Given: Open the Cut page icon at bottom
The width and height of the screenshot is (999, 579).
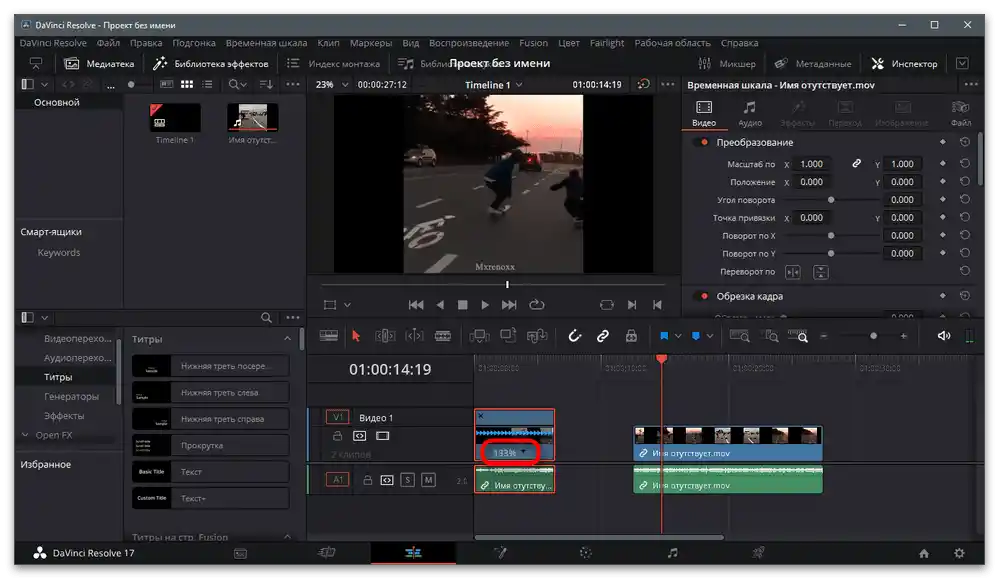Looking at the screenshot, I should [x=327, y=553].
